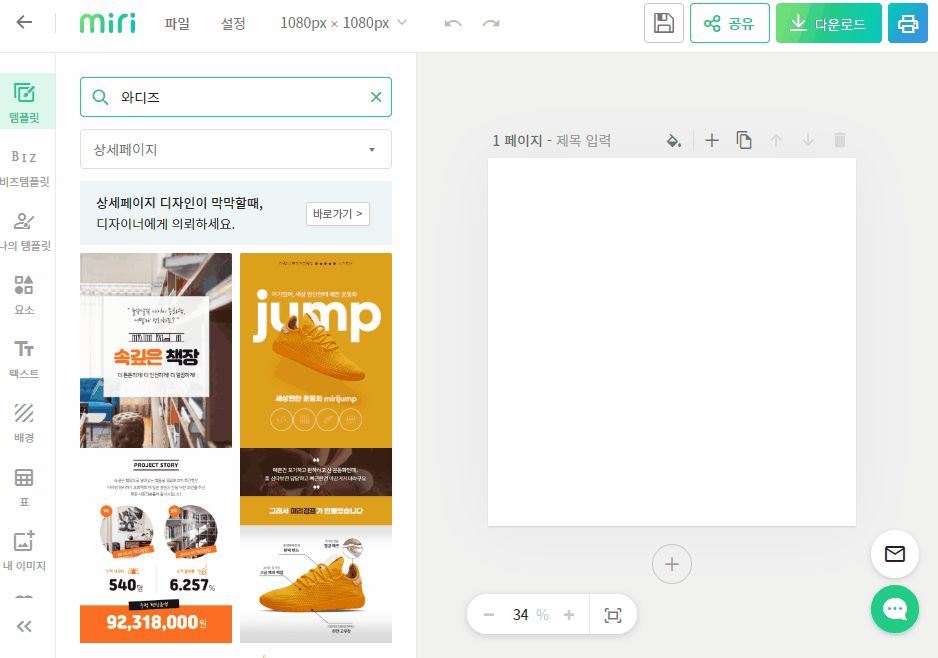Click the 34 zoom percentage value

520,614
